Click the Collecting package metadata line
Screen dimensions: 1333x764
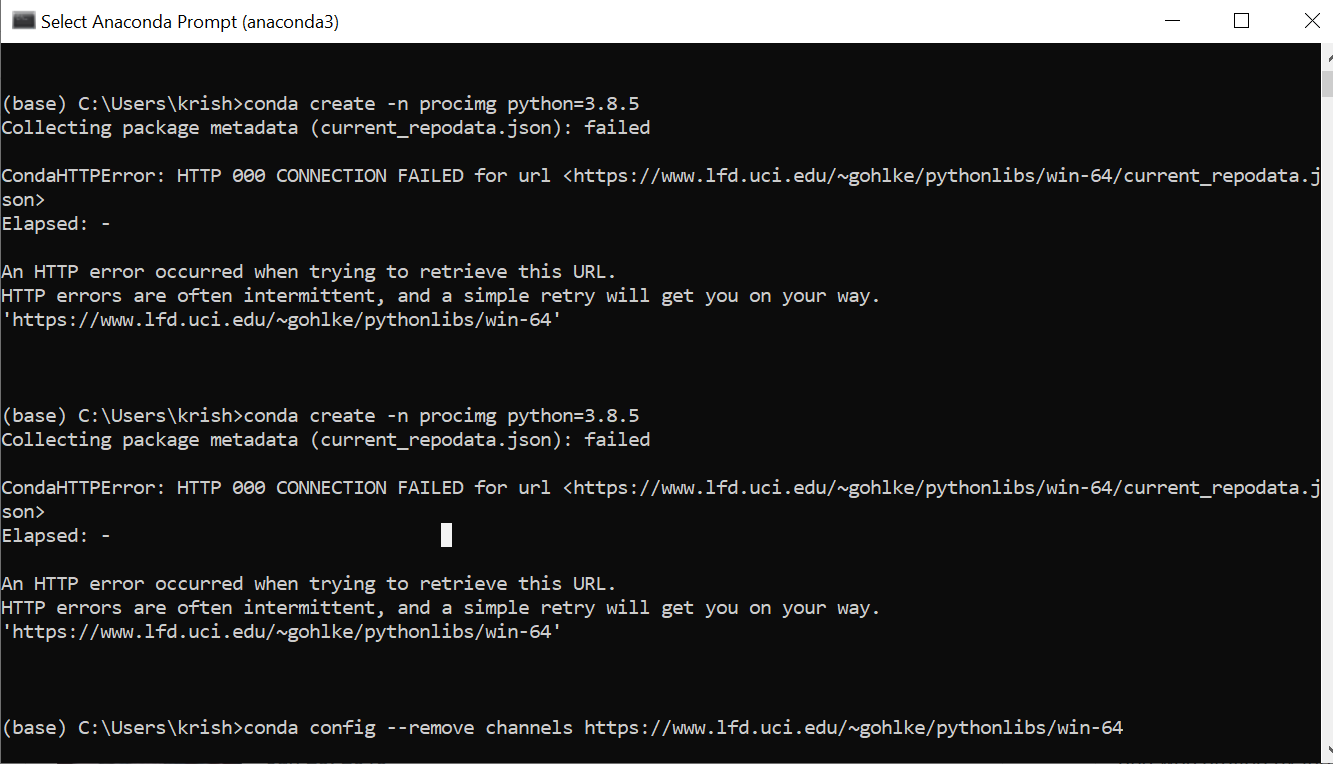(x=325, y=127)
